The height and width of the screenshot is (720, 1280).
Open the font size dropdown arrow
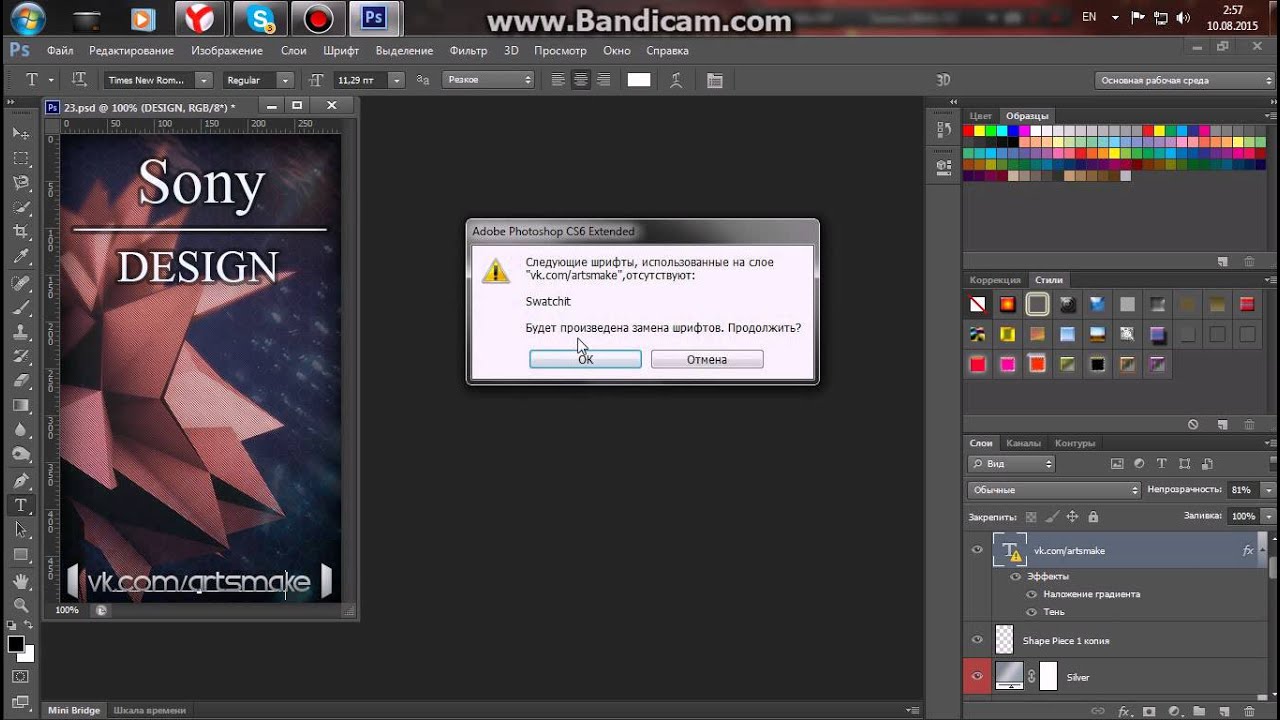pyautogui.click(x=397, y=80)
